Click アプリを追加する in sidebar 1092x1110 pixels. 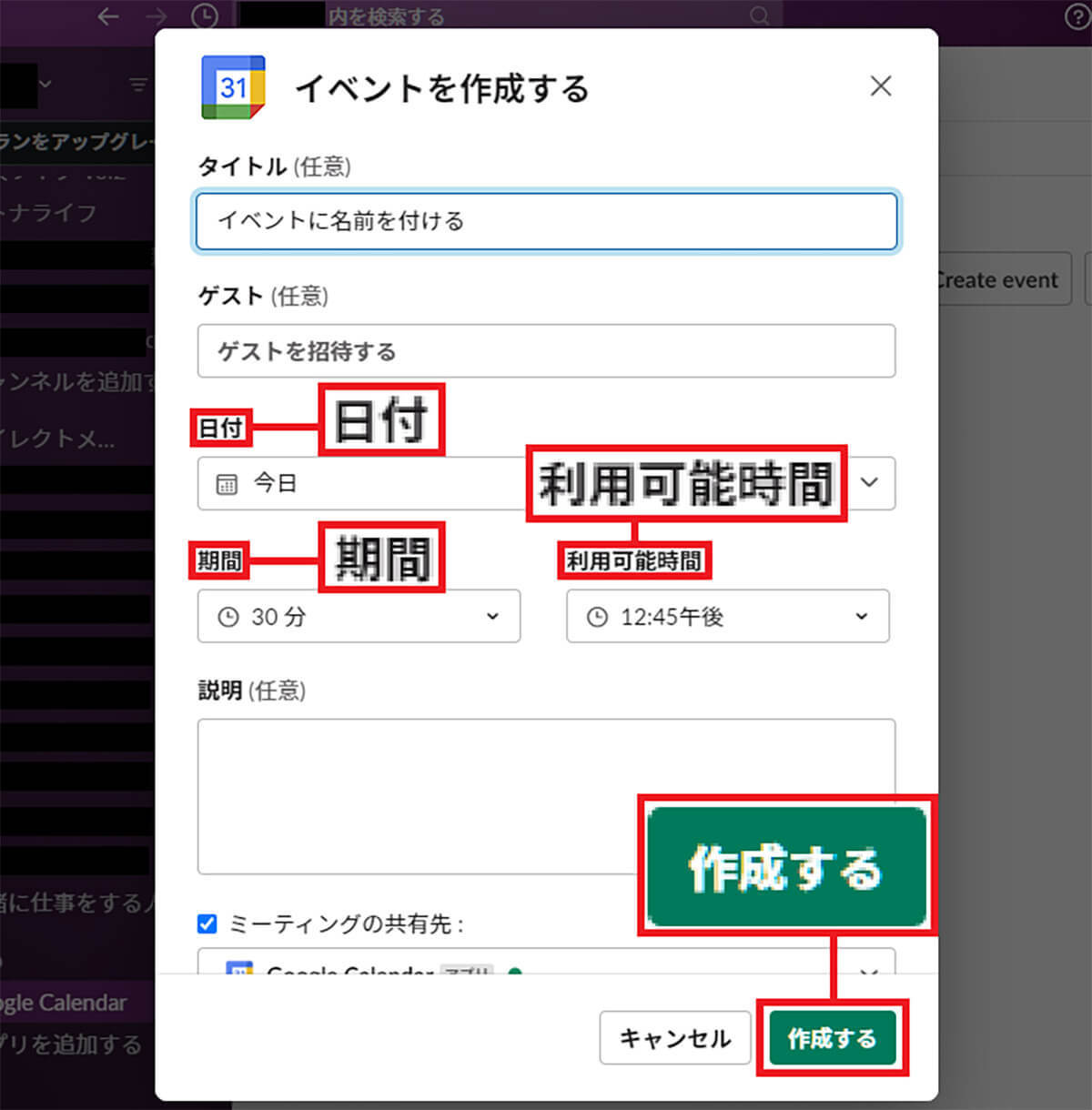pyautogui.click(x=71, y=1044)
